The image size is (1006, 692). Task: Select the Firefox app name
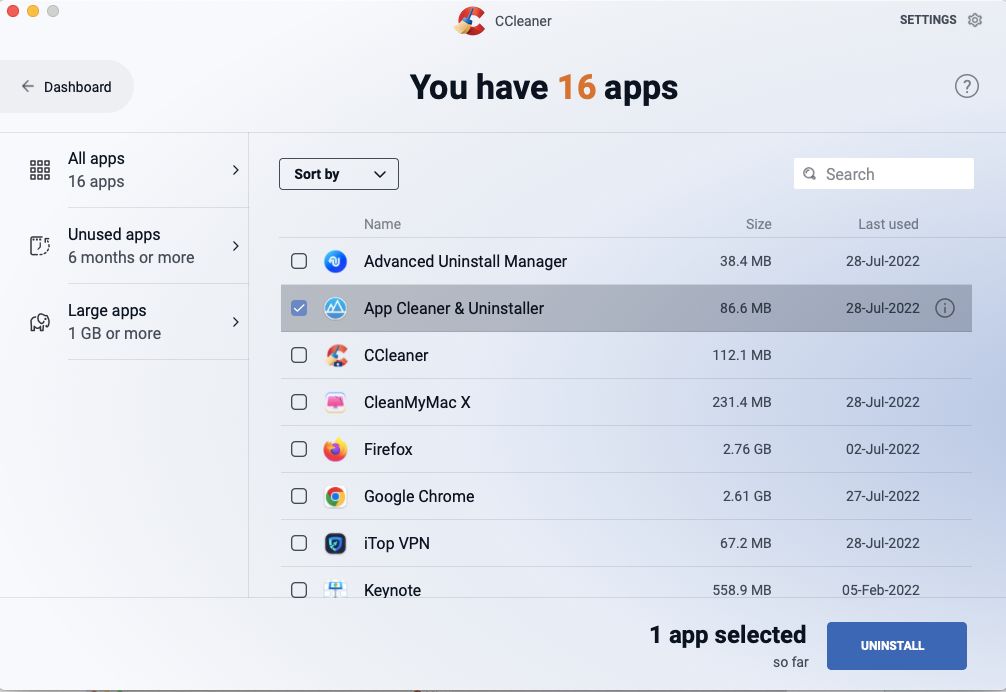(388, 450)
